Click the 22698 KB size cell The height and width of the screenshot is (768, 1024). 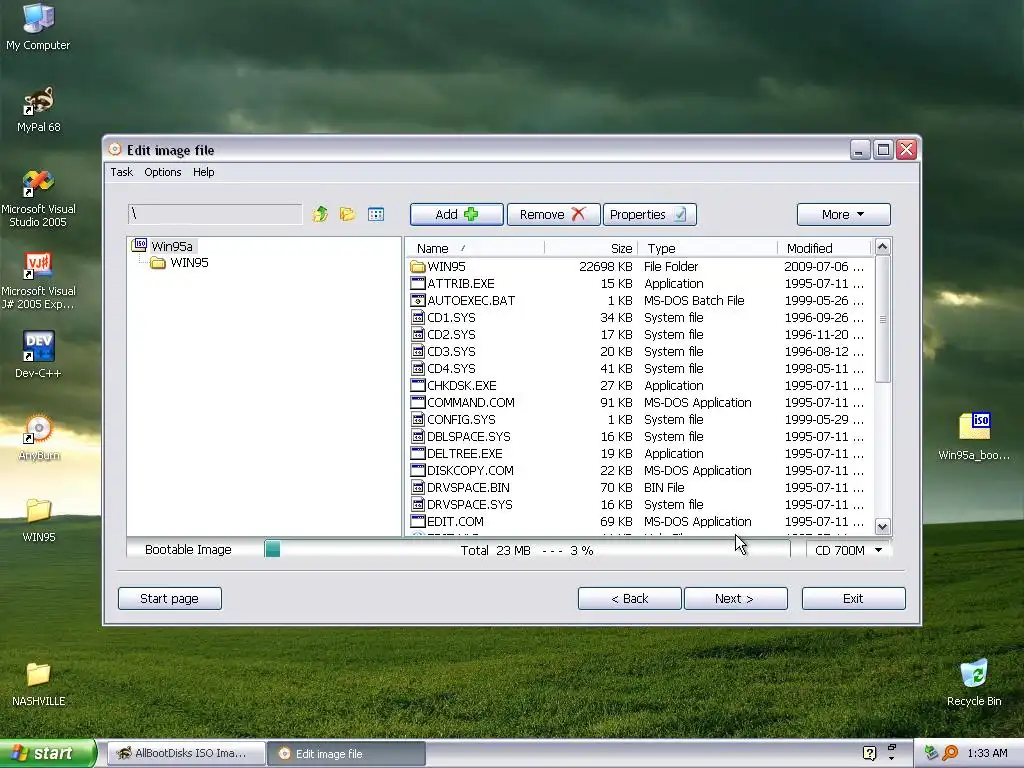click(x=605, y=266)
